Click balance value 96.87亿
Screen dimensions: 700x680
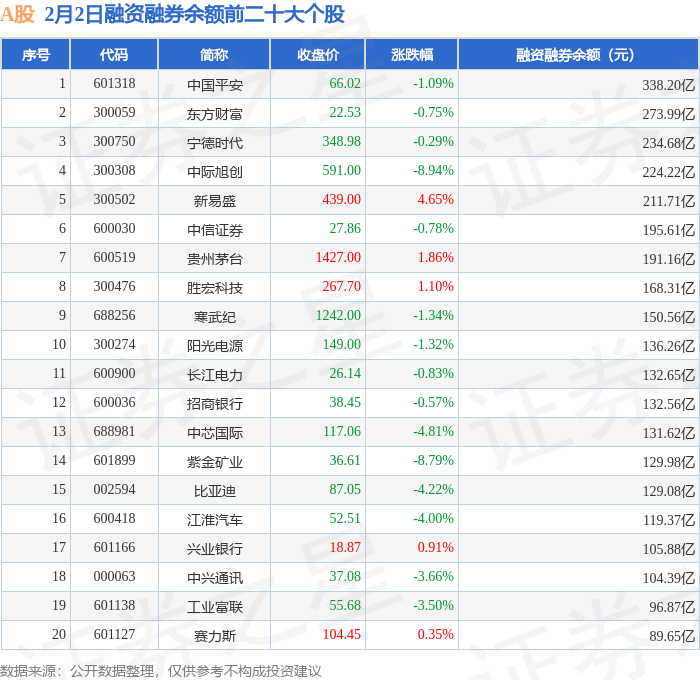pyautogui.click(x=672, y=607)
